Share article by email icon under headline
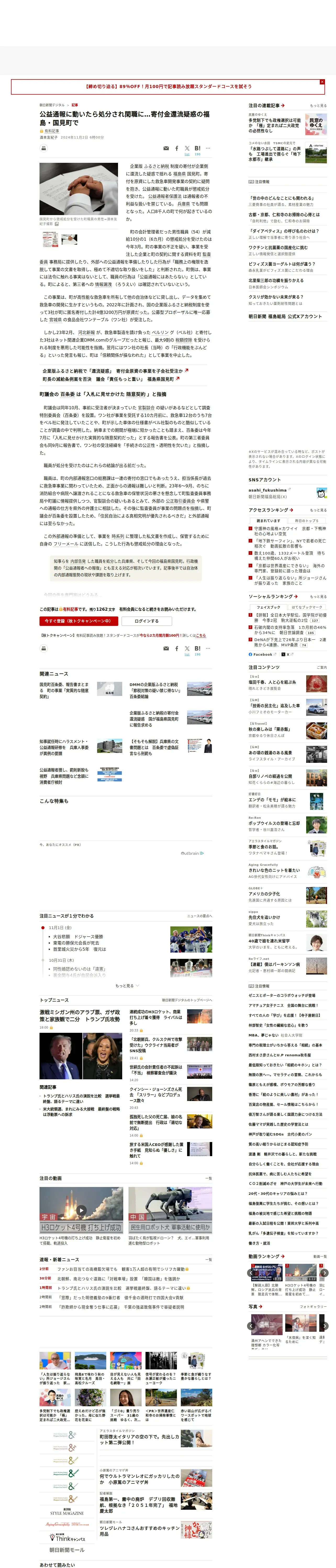 coord(166,148)
